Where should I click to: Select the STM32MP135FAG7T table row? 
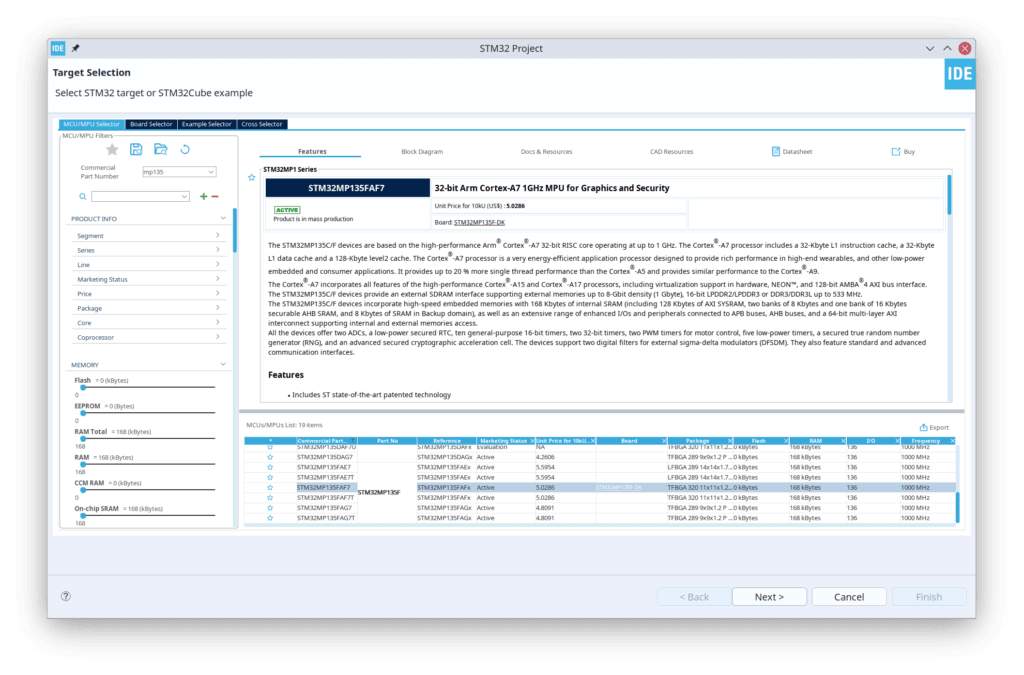(x=600, y=518)
